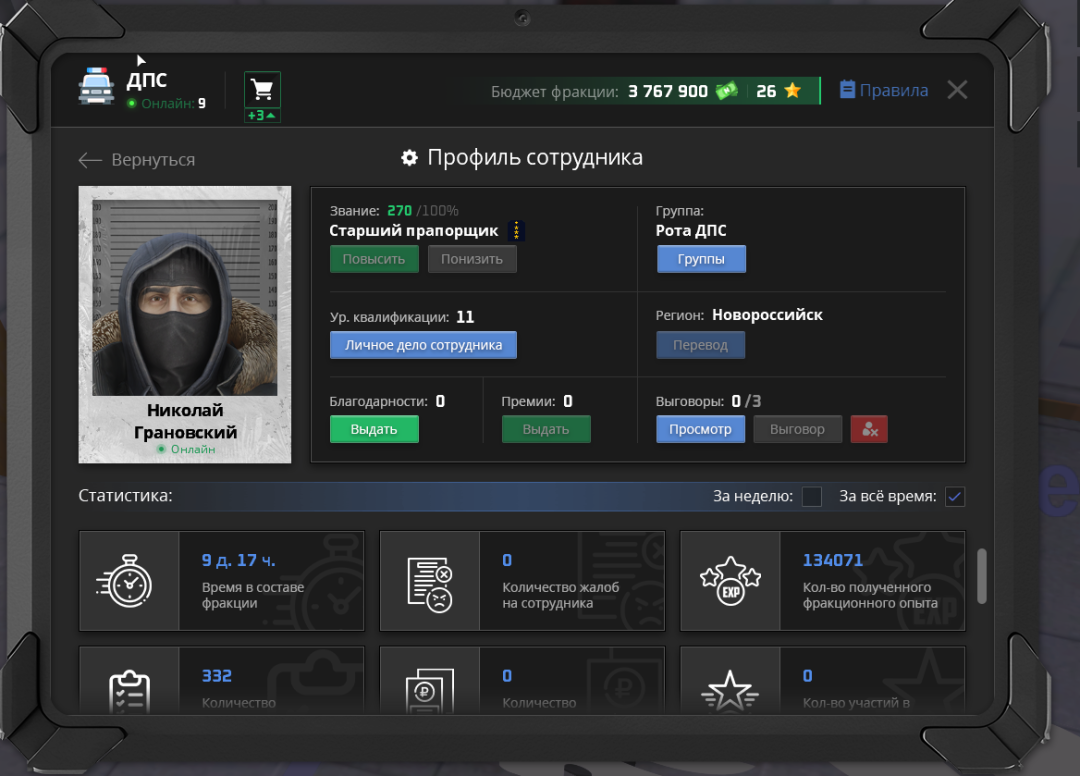Image resolution: width=1080 pixels, height=776 pixels.
Task: Click the gold star rating icon
Action: [793, 91]
